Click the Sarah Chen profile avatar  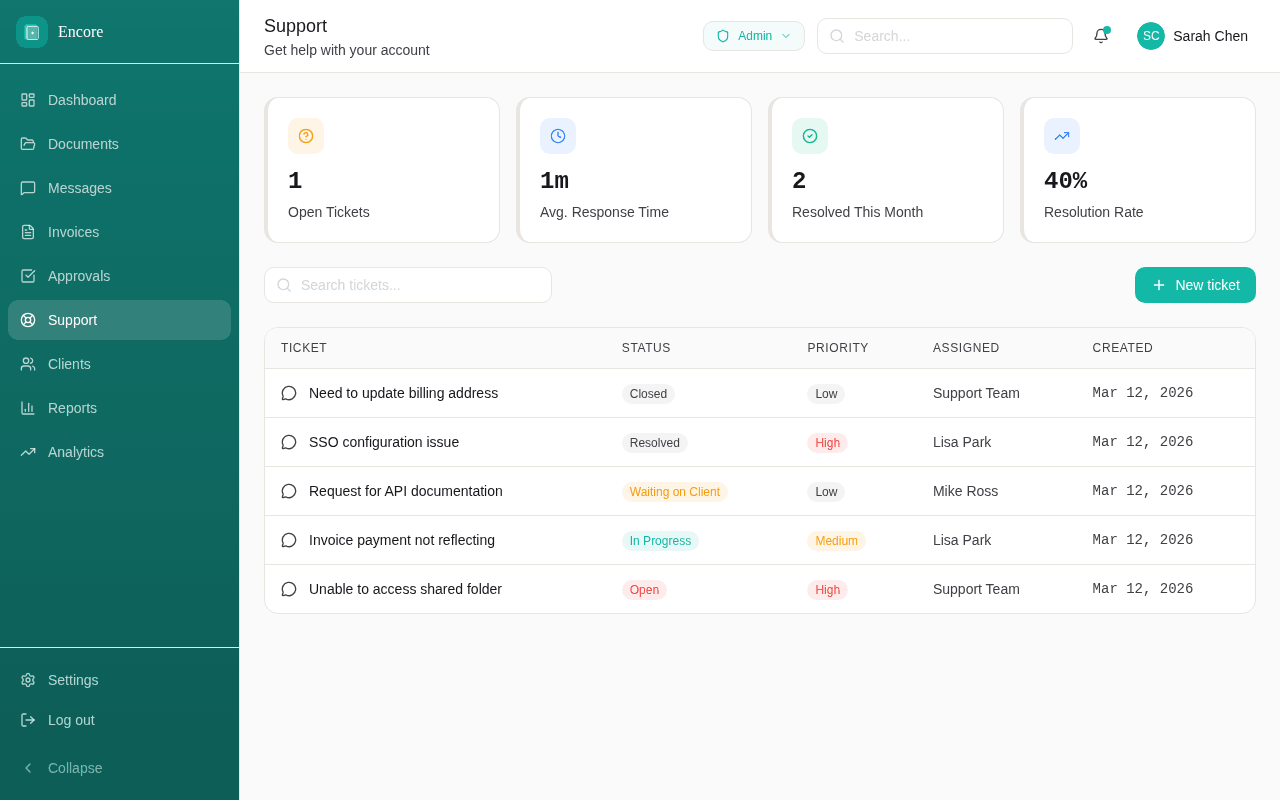(x=1150, y=36)
